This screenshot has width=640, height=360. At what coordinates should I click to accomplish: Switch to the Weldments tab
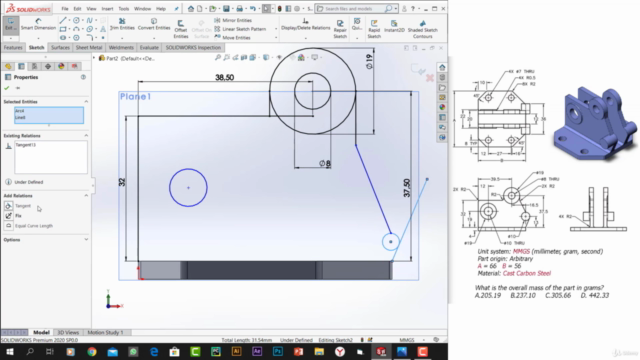[121, 48]
